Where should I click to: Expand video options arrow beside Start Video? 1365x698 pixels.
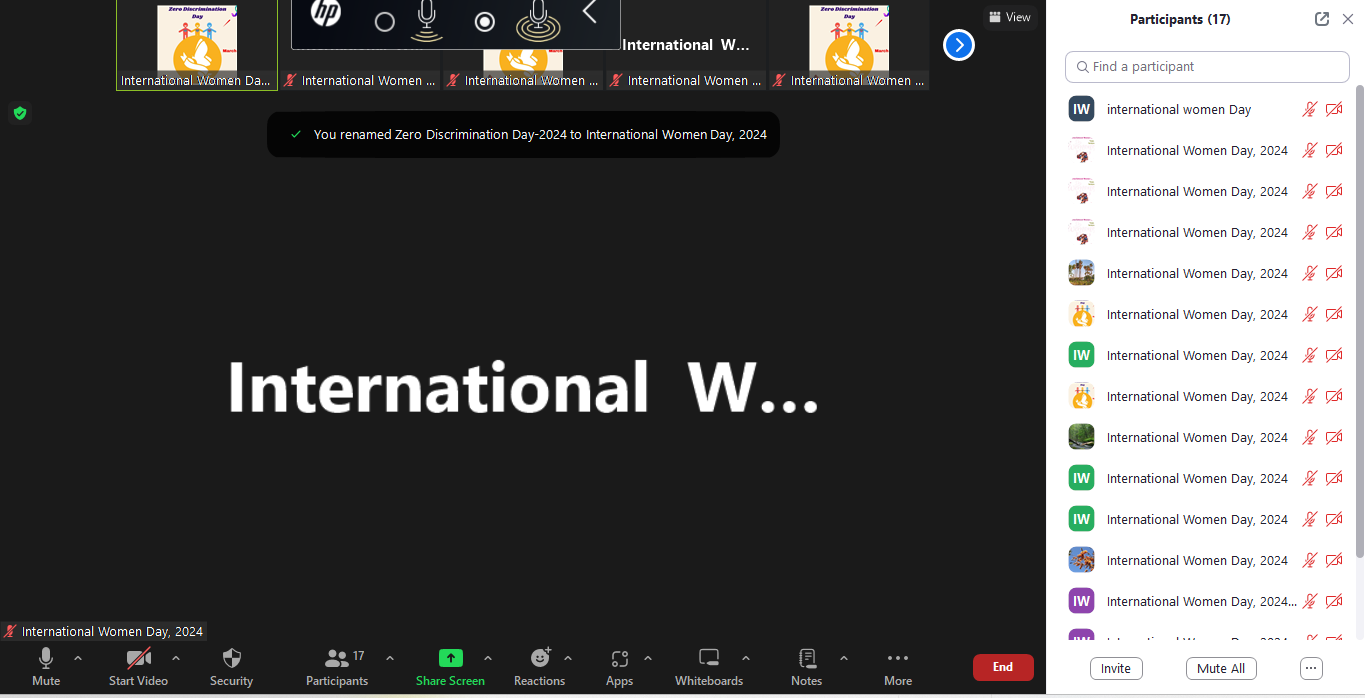(x=176, y=658)
